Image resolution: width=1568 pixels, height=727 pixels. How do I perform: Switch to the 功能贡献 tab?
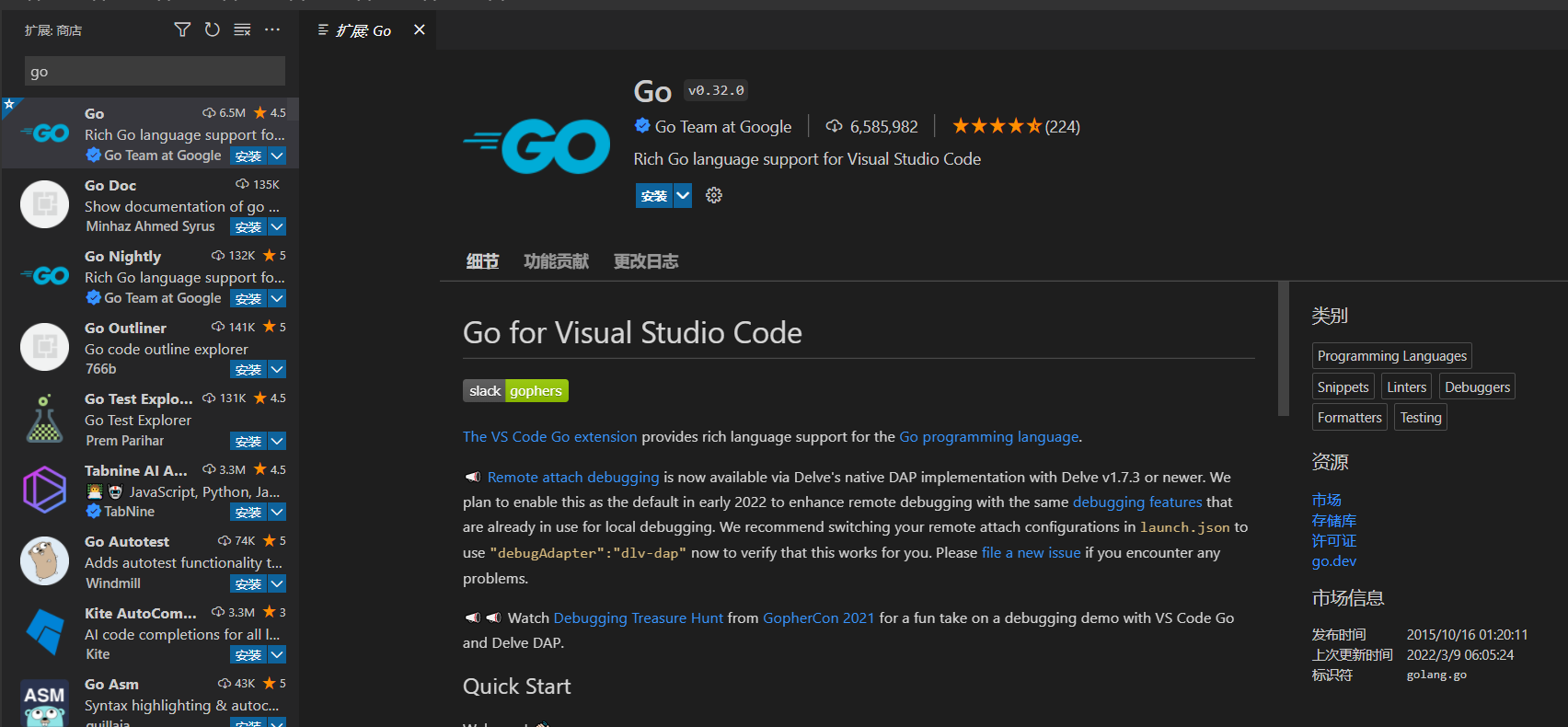(556, 261)
